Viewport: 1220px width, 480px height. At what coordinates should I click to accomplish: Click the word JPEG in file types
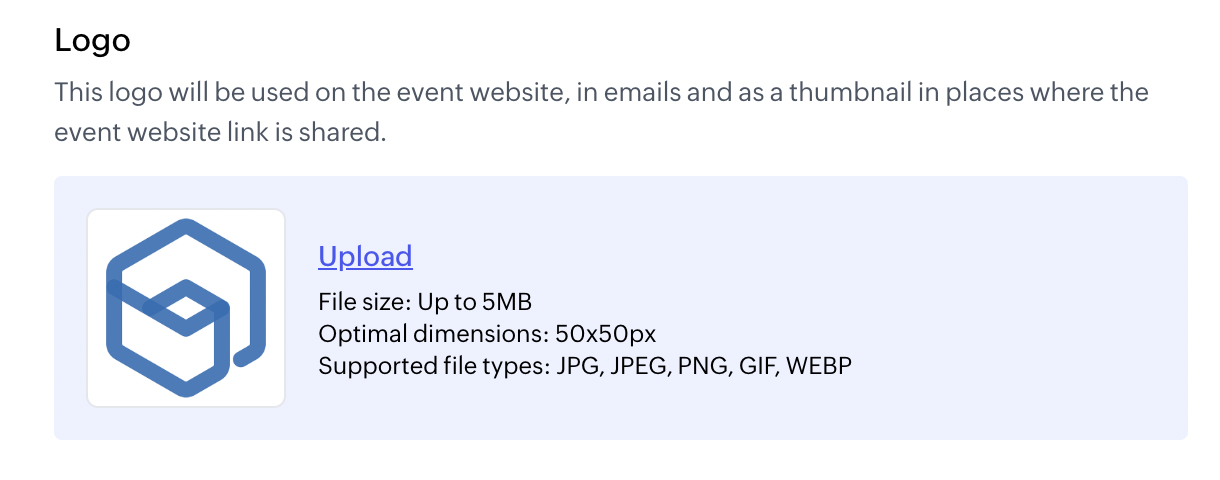[x=639, y=366]
